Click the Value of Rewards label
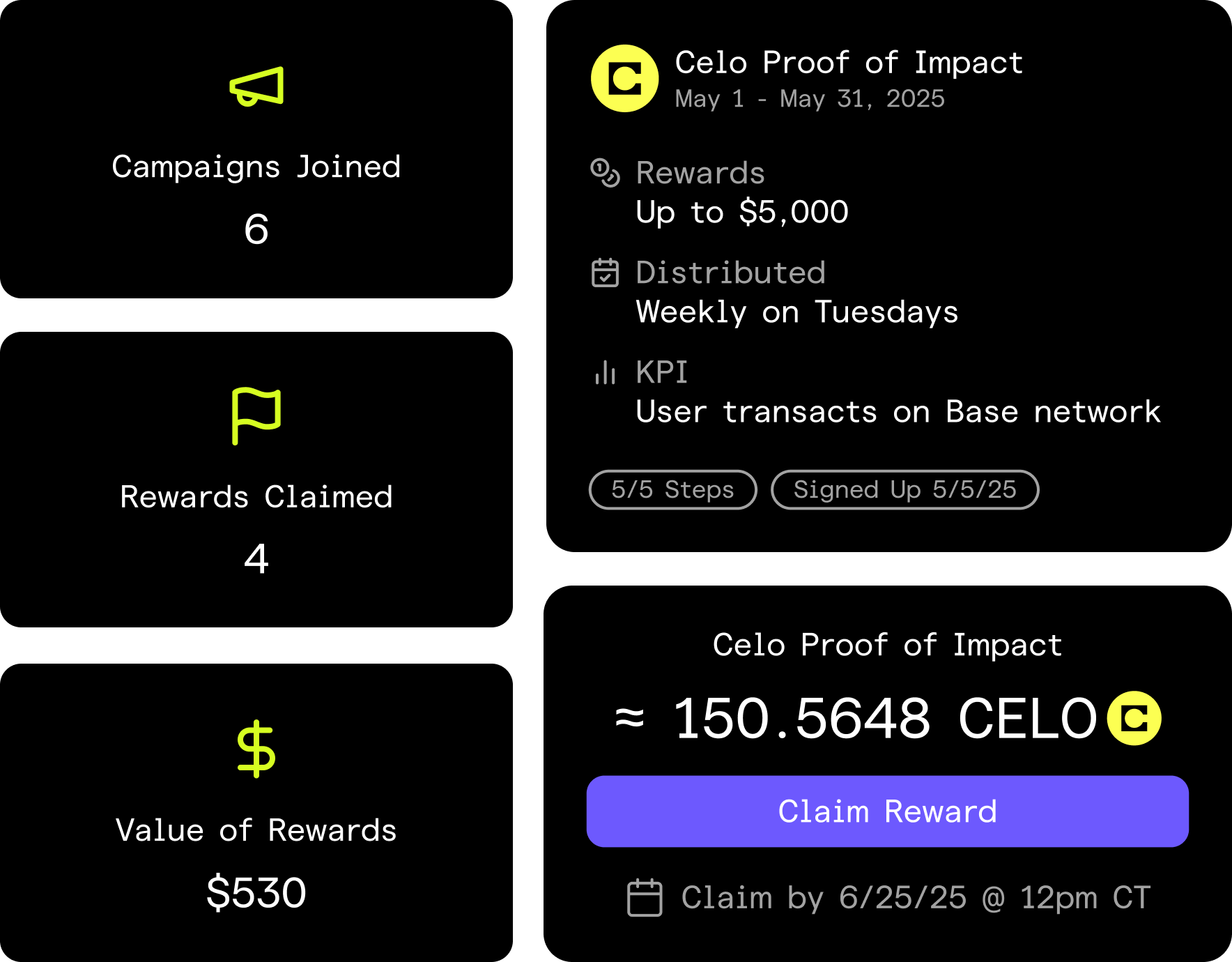The height and width of the screenshot is (962, 1232). click(256, 830)
